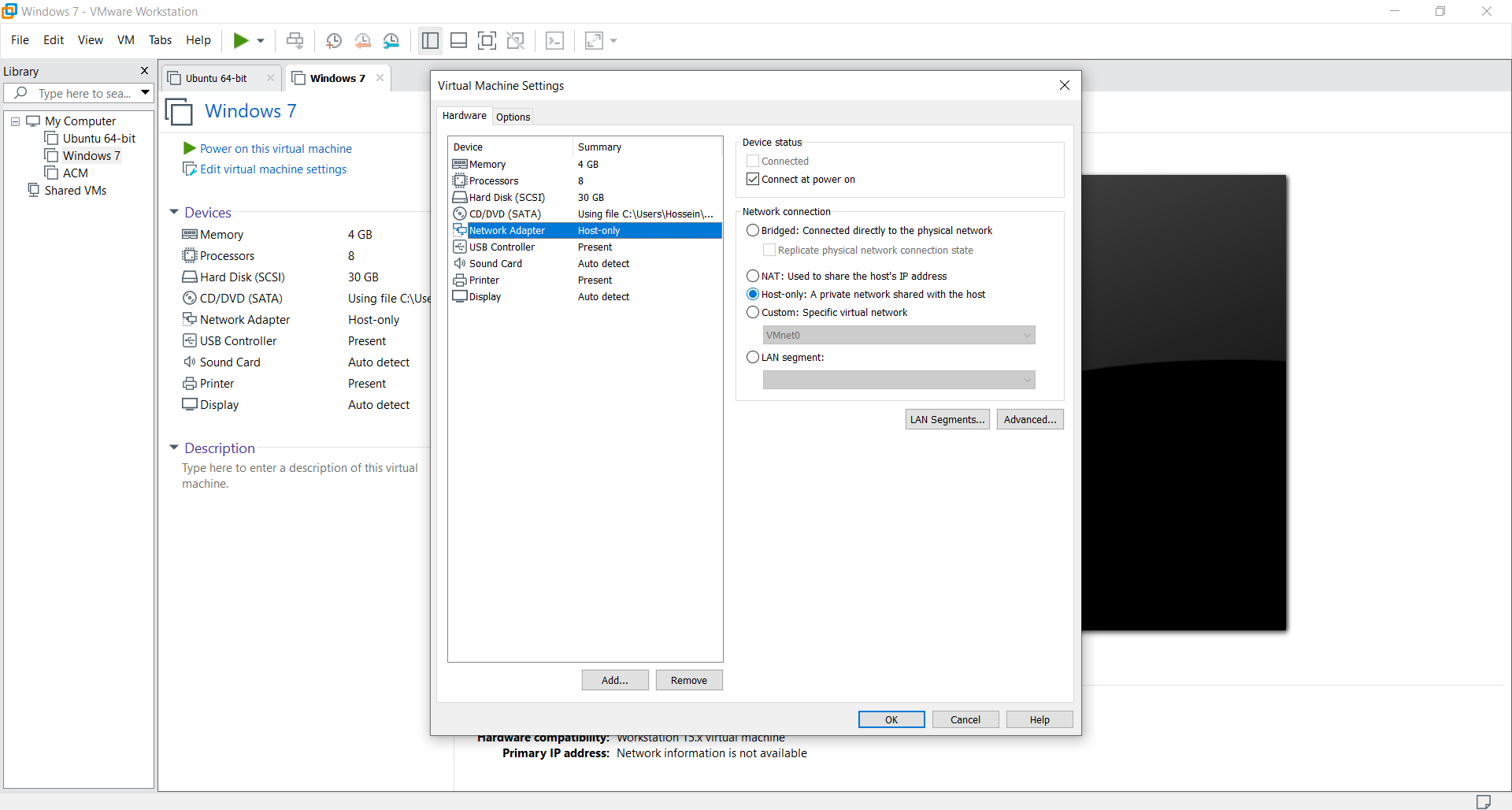Viewport: 1512px width, 810px height.
Task: Open the power options dropdown arrow
Action: 261,41
